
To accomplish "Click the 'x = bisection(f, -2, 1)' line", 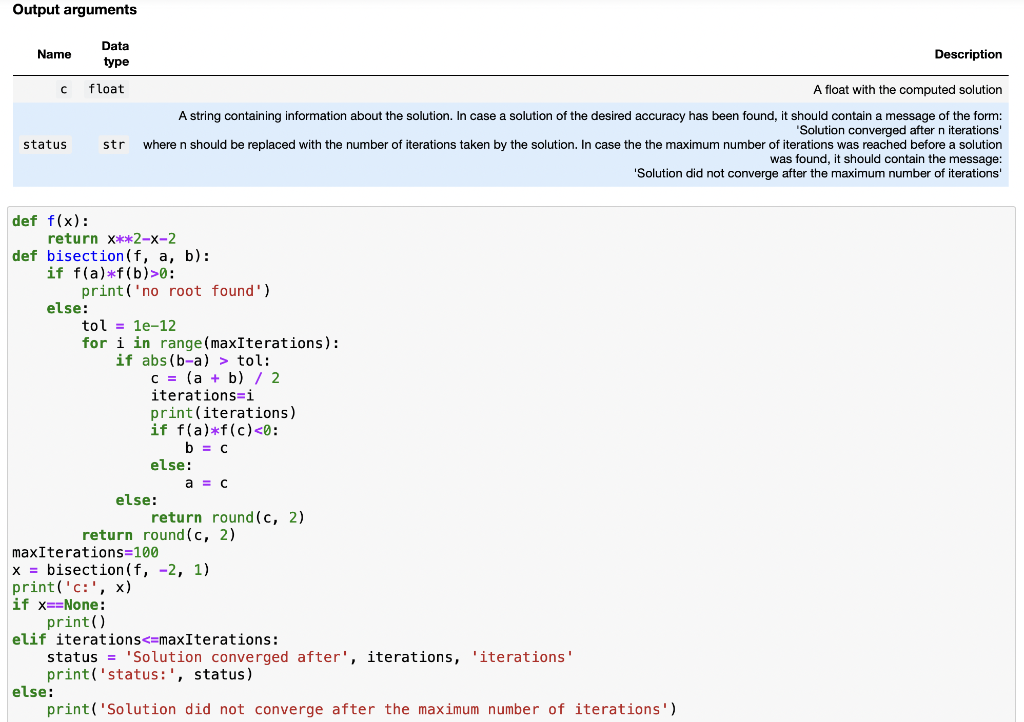I will pos(111,570).
